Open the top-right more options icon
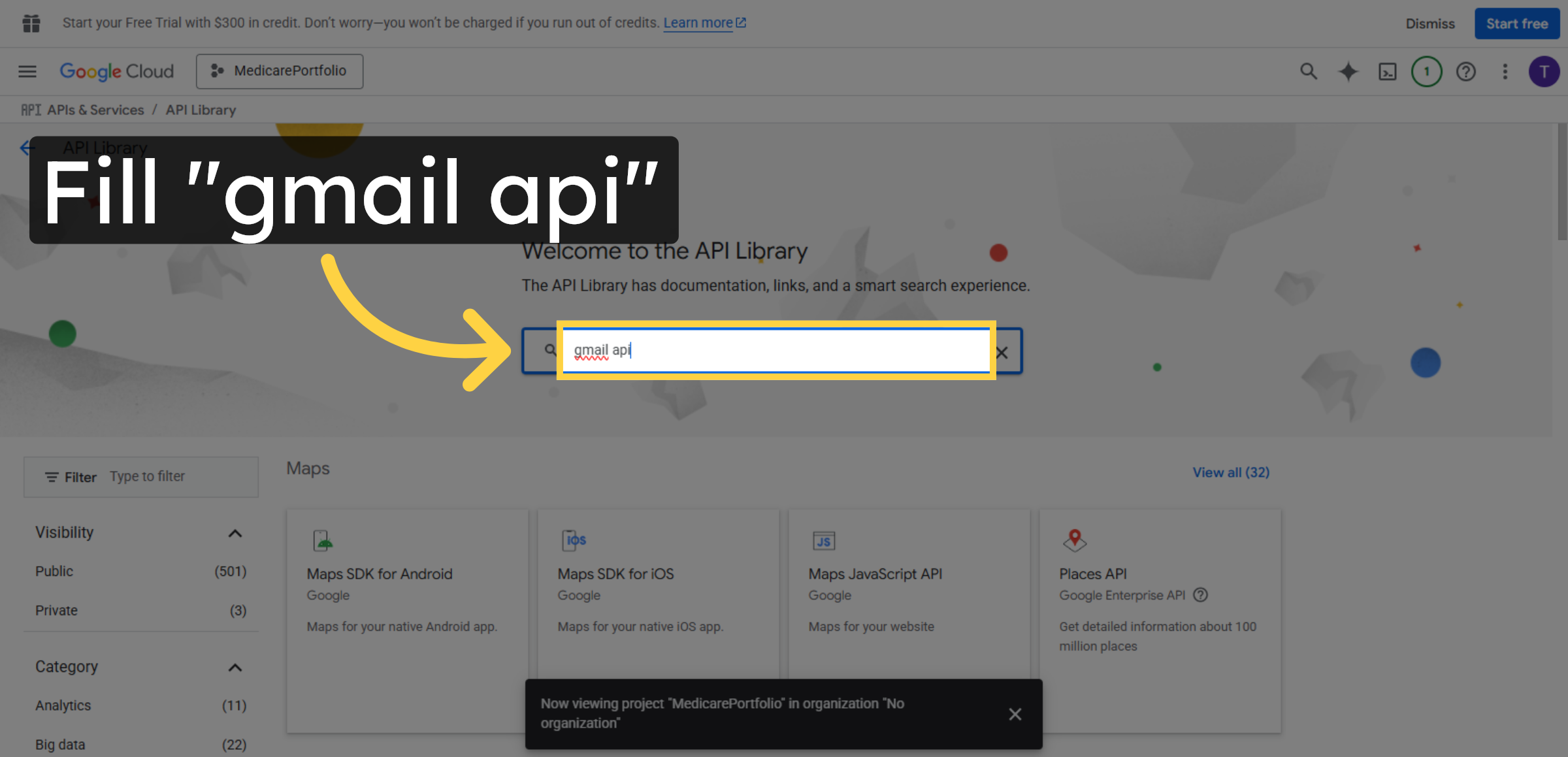 [x=1505, y=71]
